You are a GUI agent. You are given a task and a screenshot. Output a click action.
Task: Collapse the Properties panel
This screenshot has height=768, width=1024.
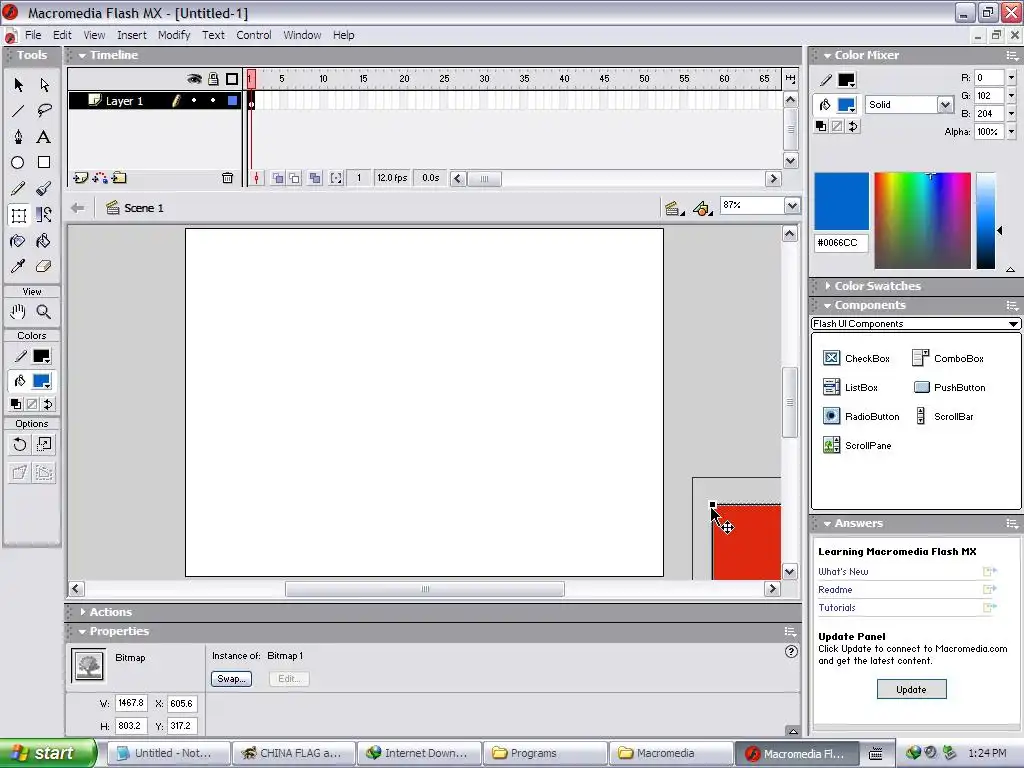click(82, 632)
